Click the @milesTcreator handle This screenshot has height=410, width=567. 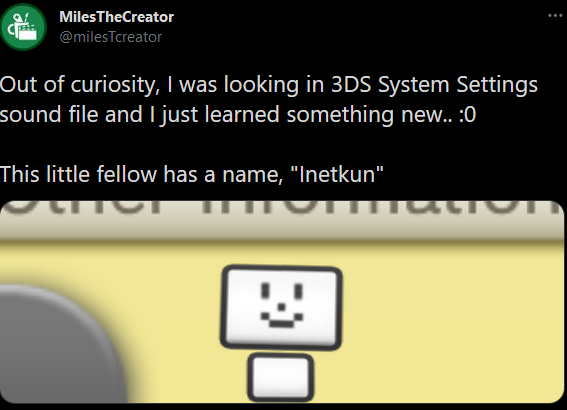point(111,37)
